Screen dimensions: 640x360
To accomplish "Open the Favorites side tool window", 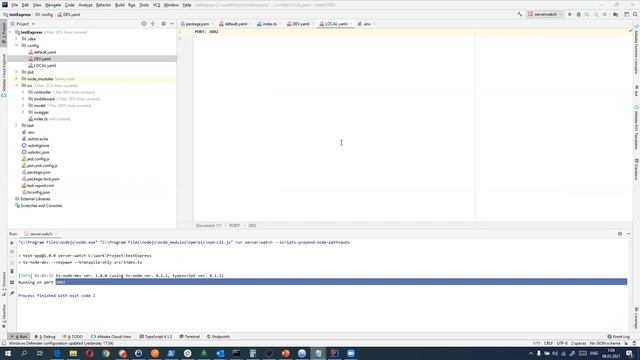I will coord(4,316).
